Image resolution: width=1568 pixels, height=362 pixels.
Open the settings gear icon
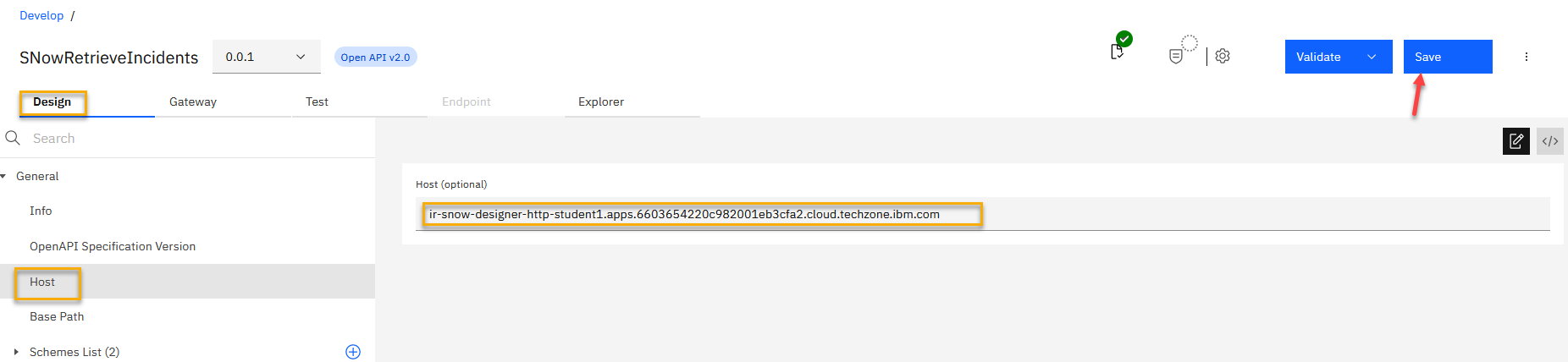(x=1223, y=56)
